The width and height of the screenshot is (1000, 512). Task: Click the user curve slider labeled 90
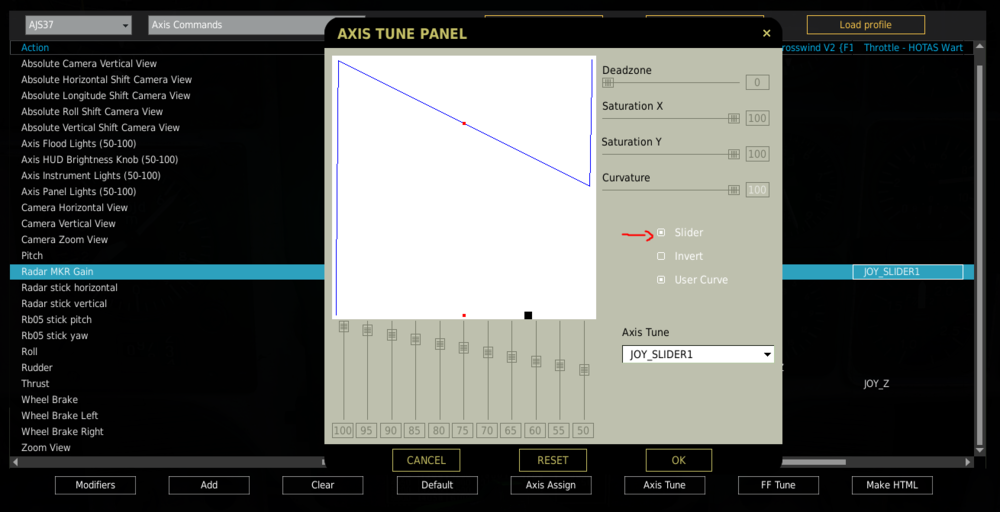(392, 335)
